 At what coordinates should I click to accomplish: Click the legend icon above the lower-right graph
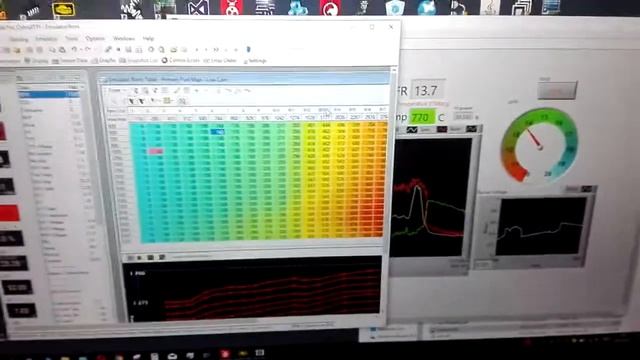(x=587, y=189)
